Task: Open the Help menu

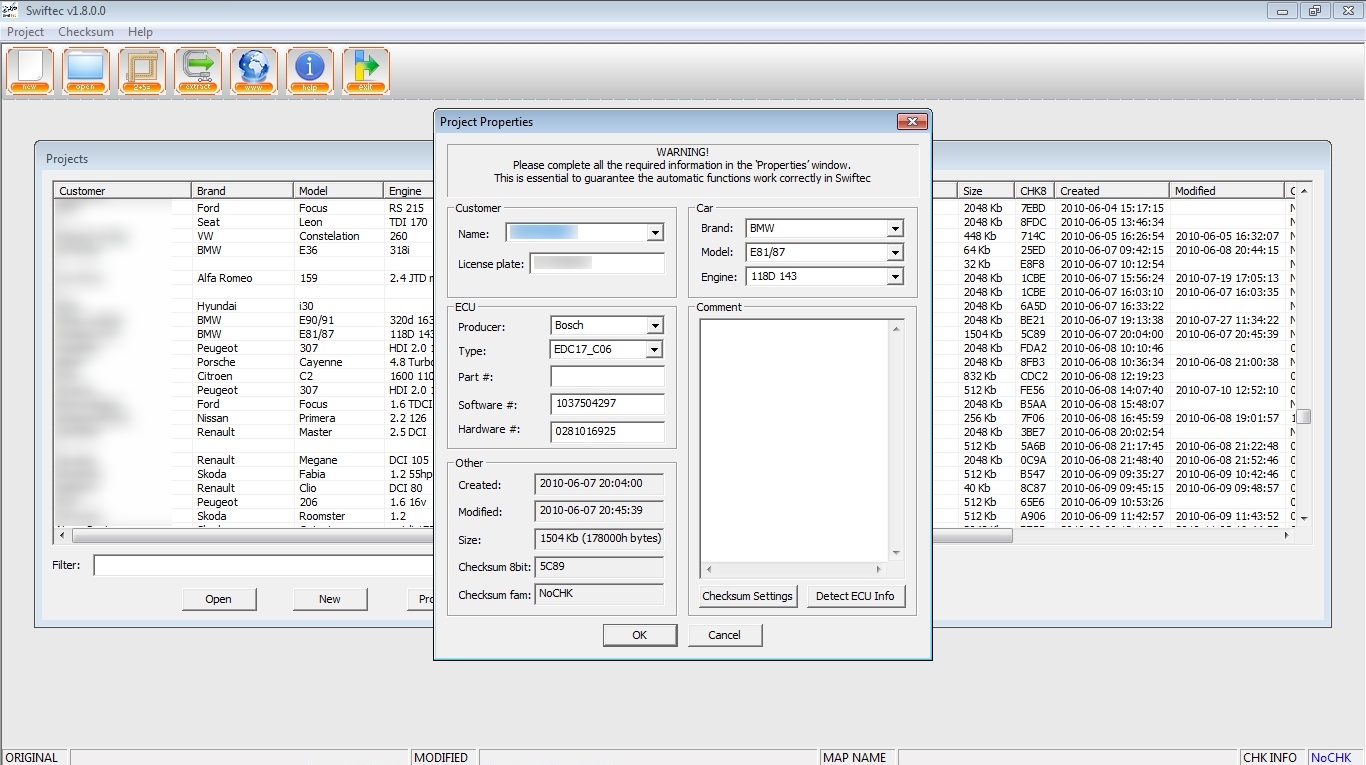Action: [140, 32]
